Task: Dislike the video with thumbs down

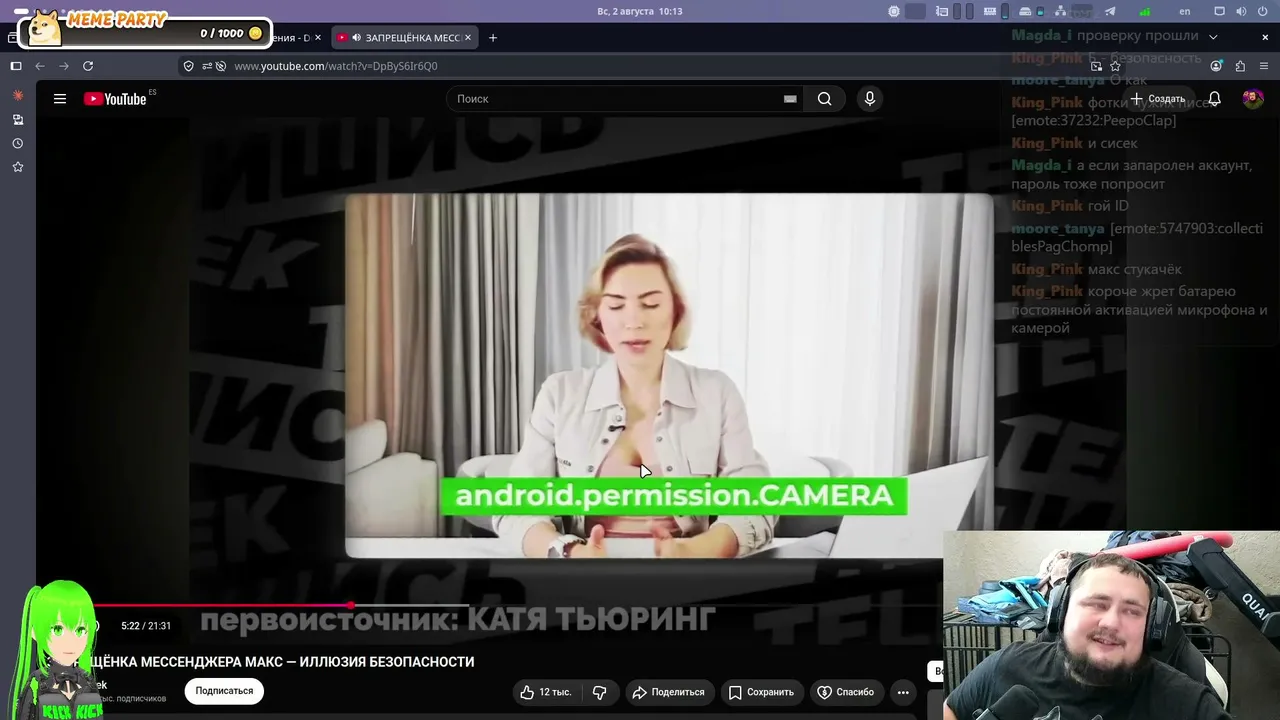Action: tap(600, 692)
